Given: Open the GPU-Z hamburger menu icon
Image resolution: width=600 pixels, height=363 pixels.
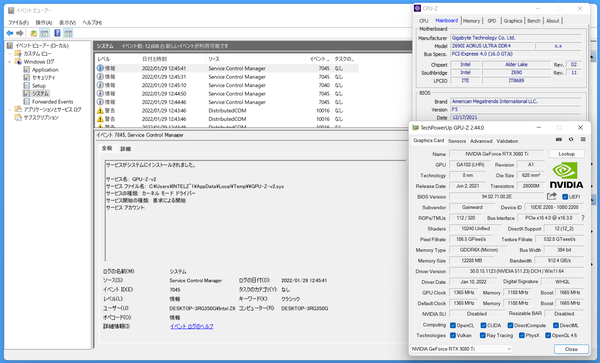Looking at the screenshot, I should [x=583, y=140].
